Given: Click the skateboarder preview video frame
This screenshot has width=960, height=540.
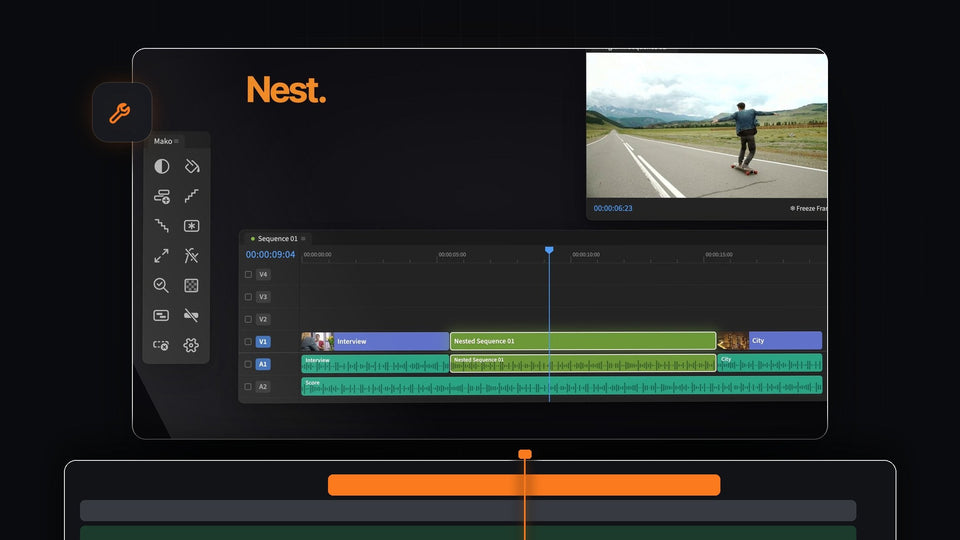Looking at the screenshot, I should [x=707, y=126].
